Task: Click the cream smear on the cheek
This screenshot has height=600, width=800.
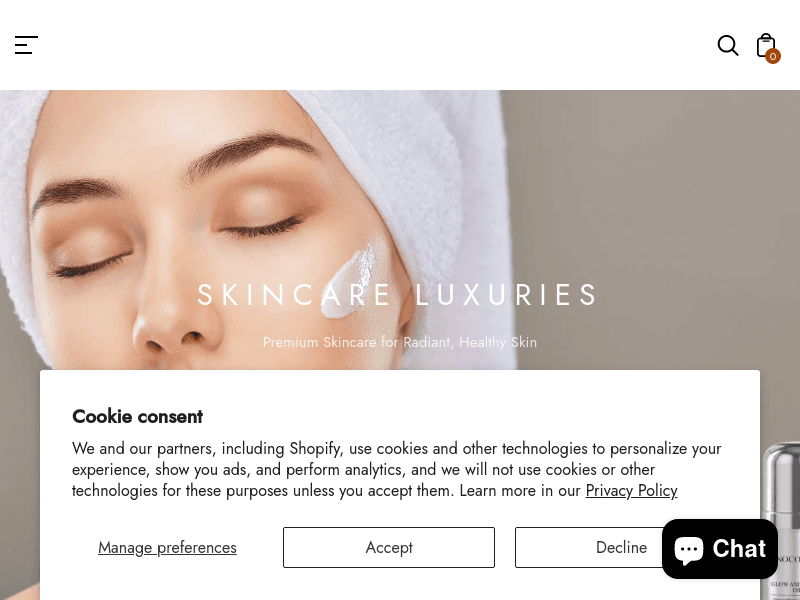Action: pos(351,278)
